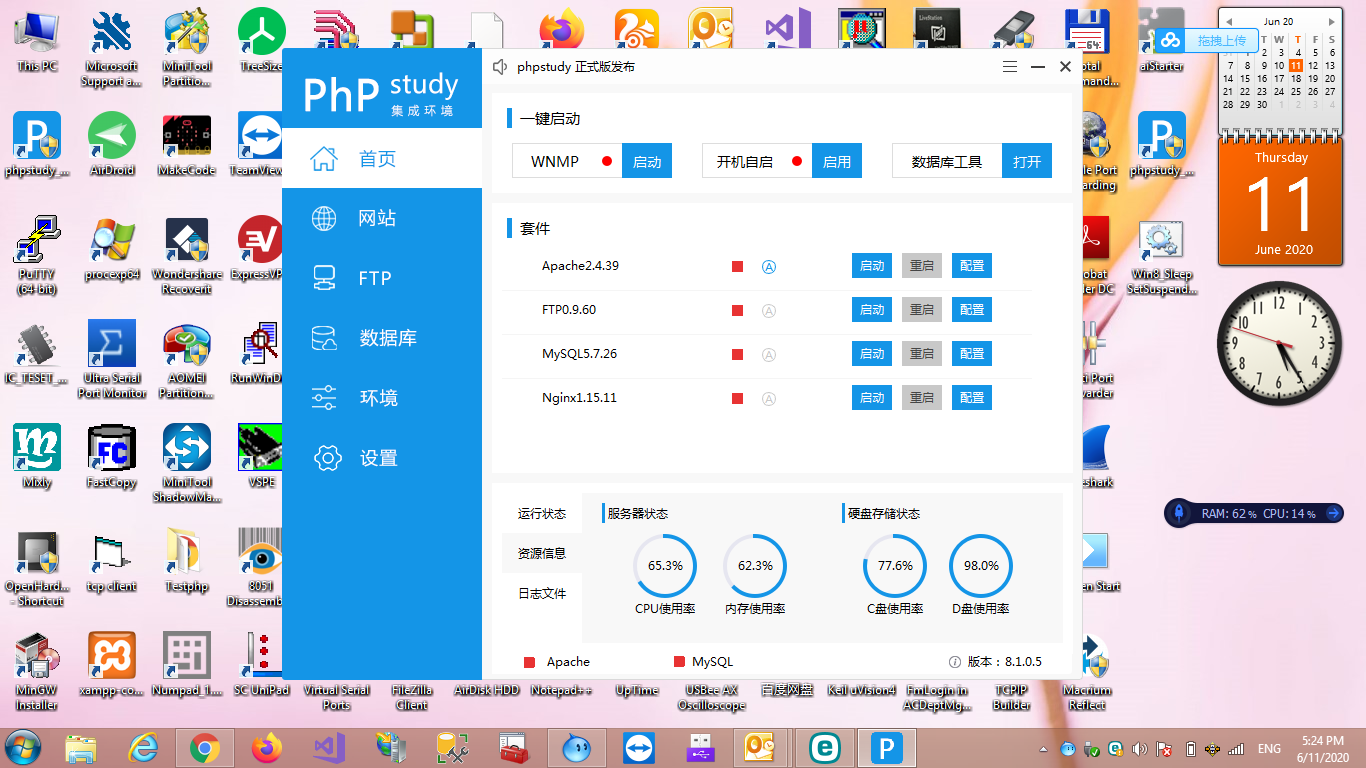Image resolution: width=1366 pixels, height=768 pixels.
Task: Click the taskbar clock 5:24 PM
Action: (x=1322, y=748)
